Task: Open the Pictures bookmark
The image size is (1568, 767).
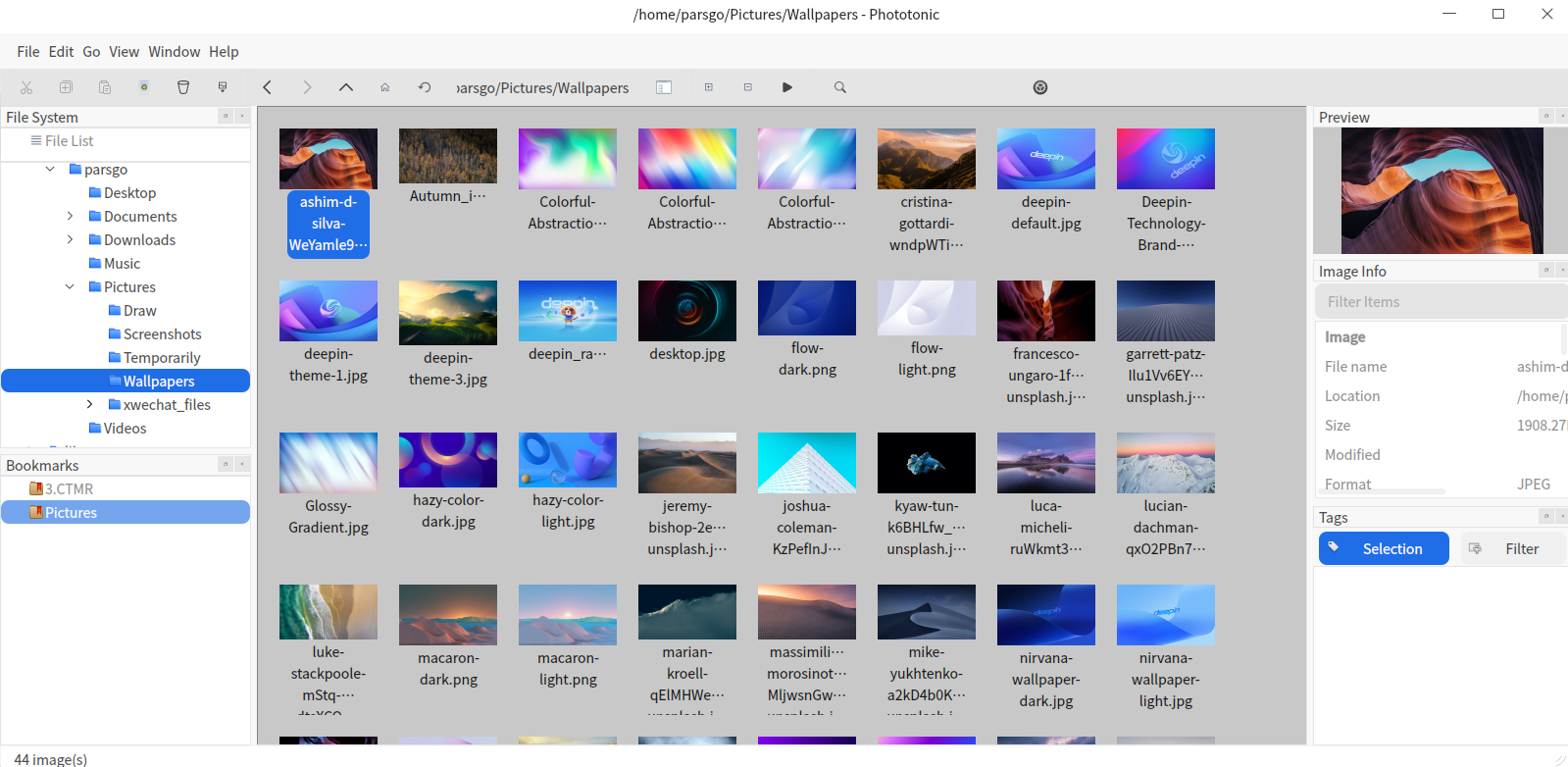Action: [71, 512]
